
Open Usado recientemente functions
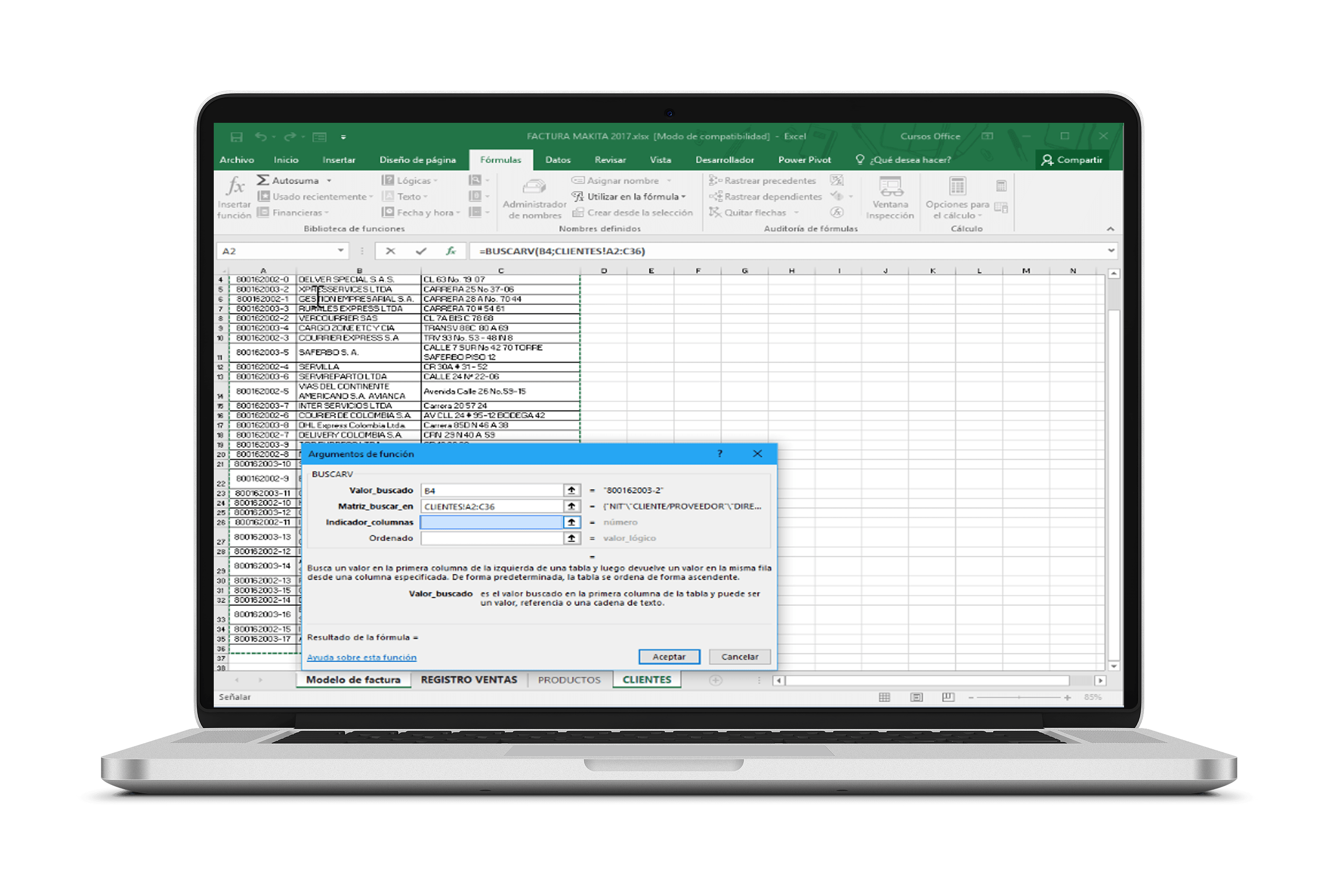315,197
